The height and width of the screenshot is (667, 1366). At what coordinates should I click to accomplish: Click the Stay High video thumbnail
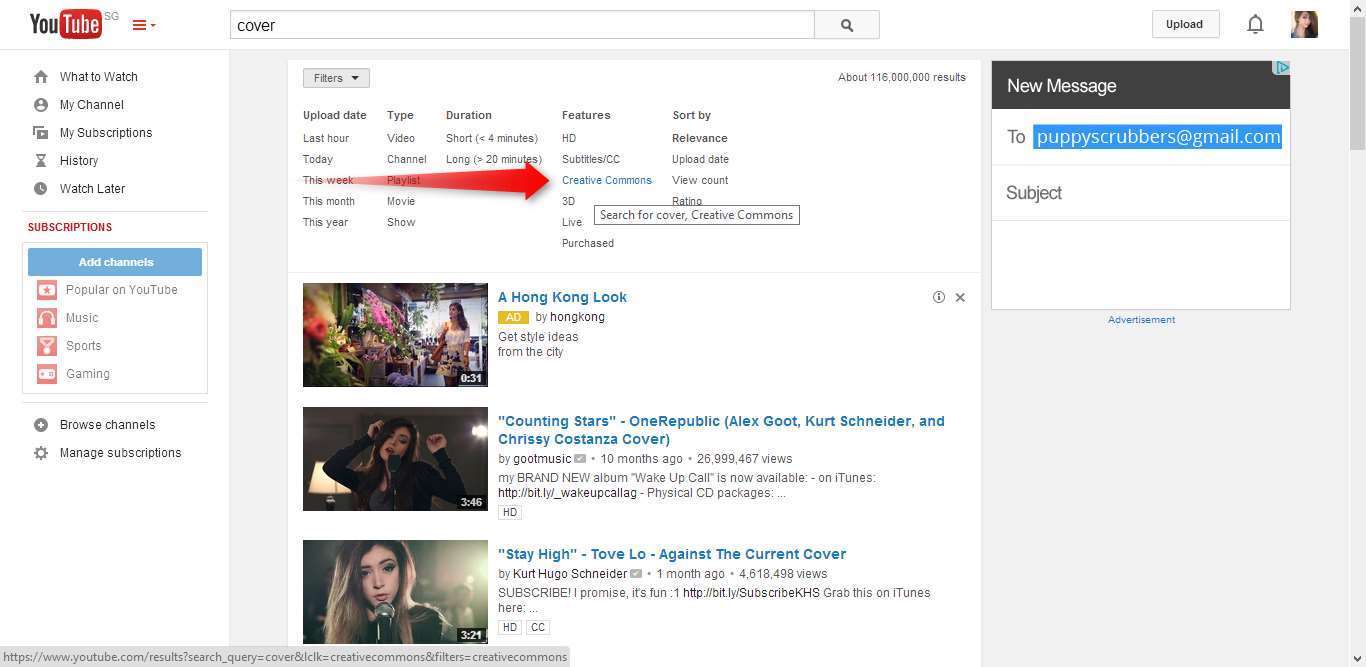point(395,592)
